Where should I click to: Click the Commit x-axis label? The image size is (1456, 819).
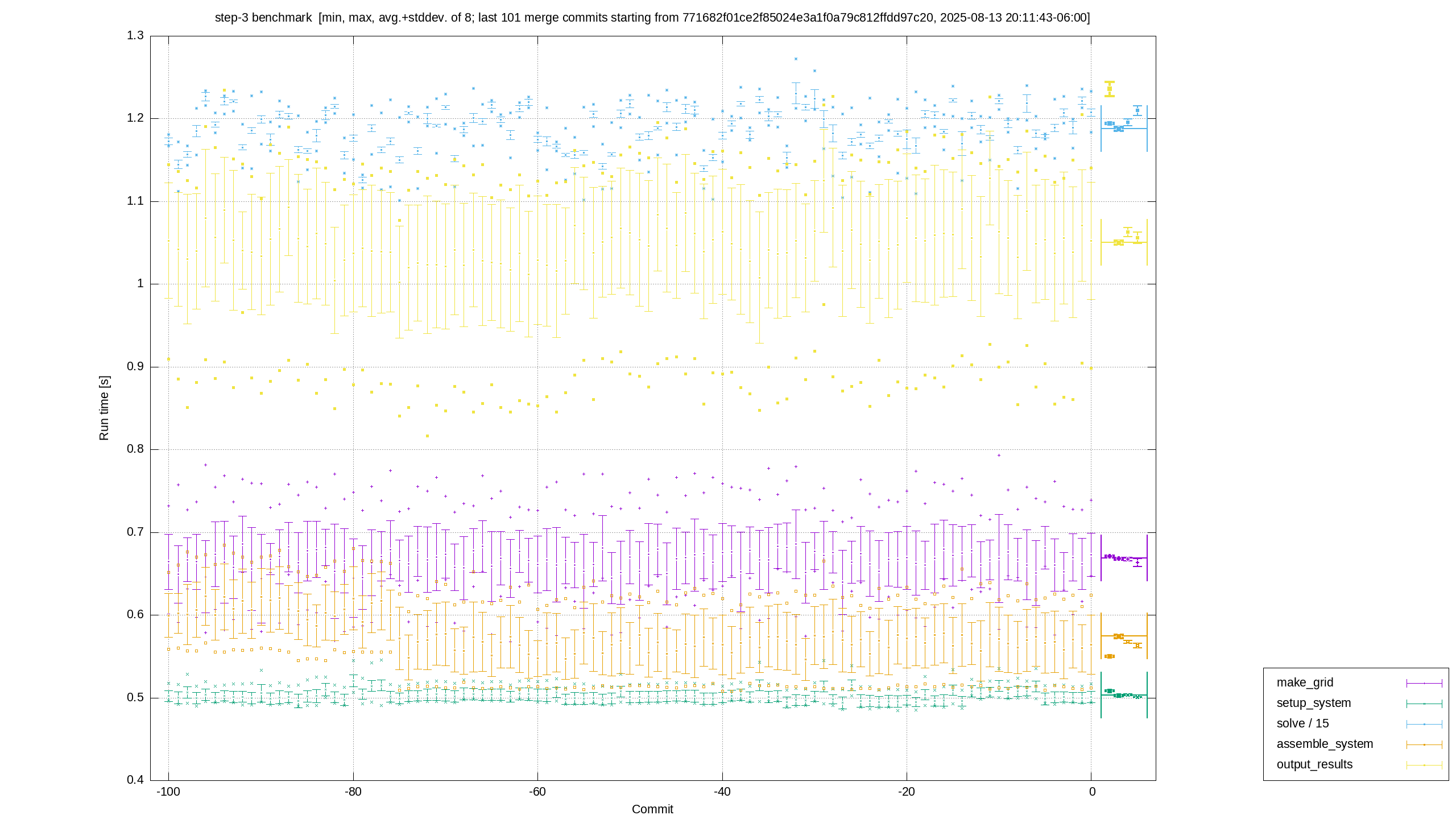pos(652,809)
